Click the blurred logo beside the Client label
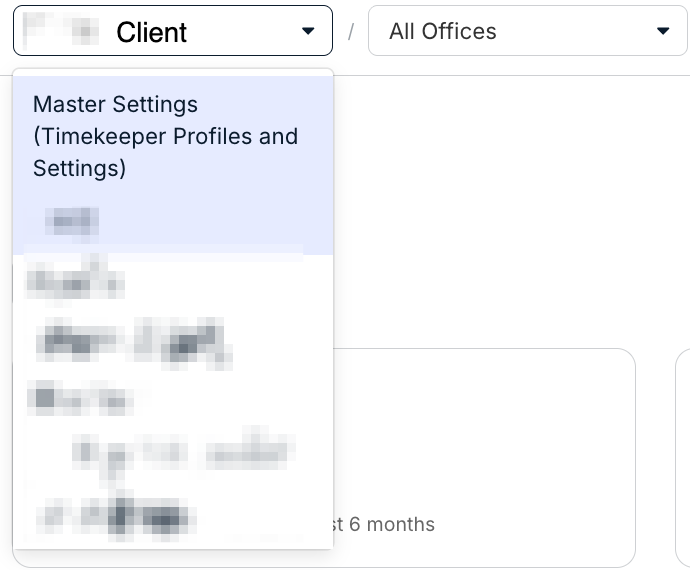 pyautogui.click(x=60, y=31)
